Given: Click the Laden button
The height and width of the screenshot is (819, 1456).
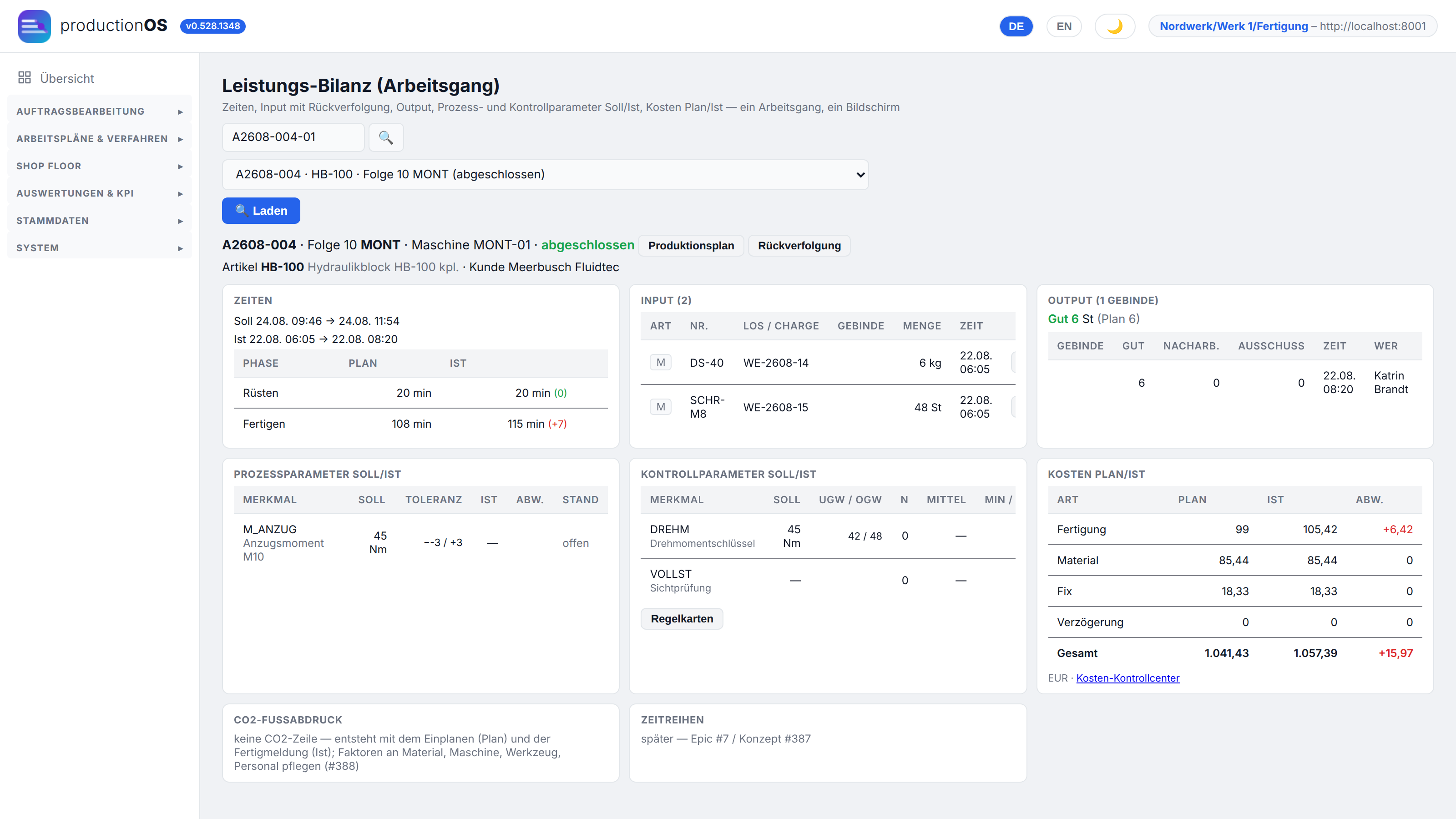Looking at the screenshot, I should (x=261, y=211).
